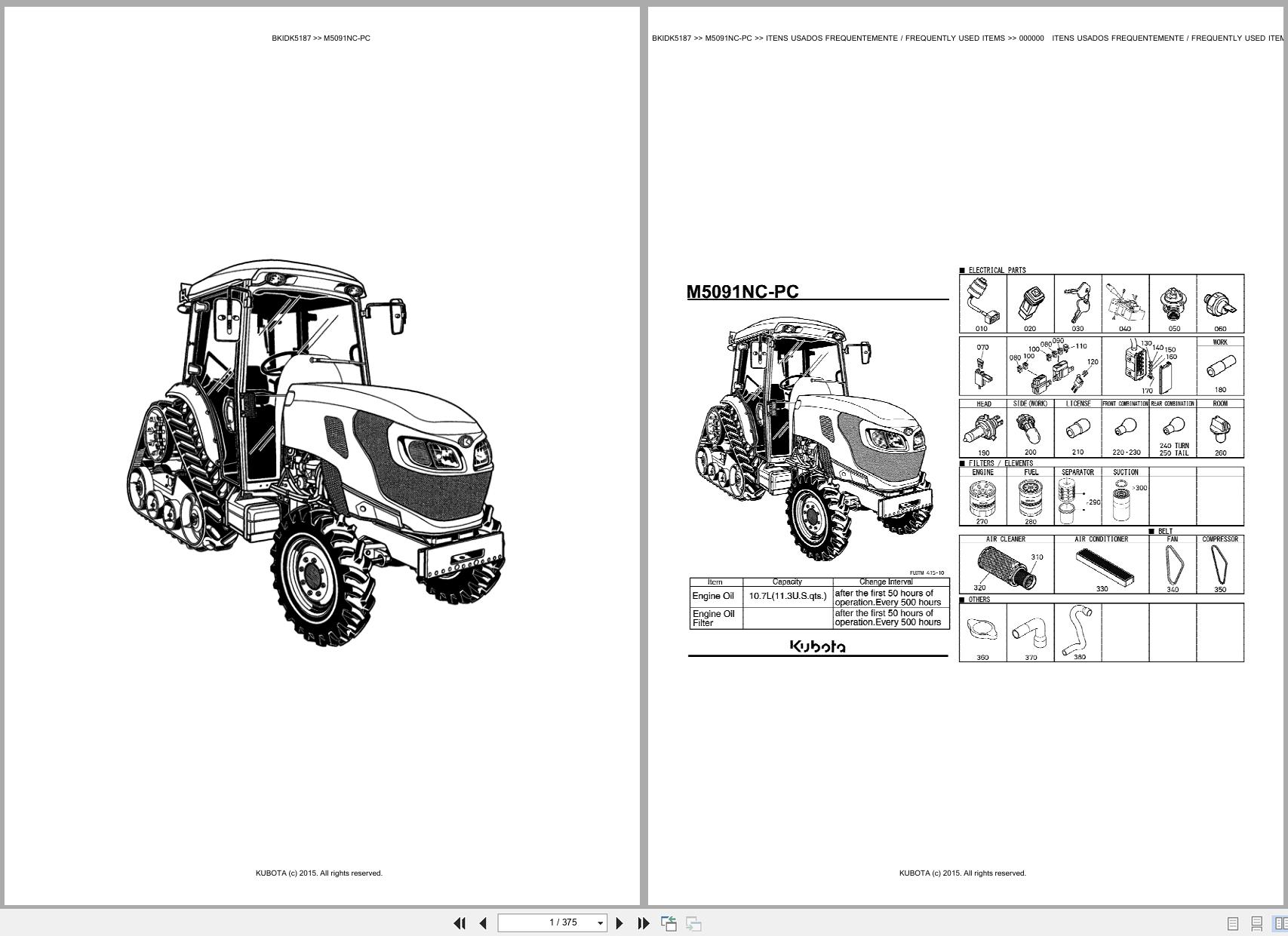This screenshot has height=936, width=1288.
Task: Switch to single page view
Action: pyautogui.click(x=1233, y=923)
